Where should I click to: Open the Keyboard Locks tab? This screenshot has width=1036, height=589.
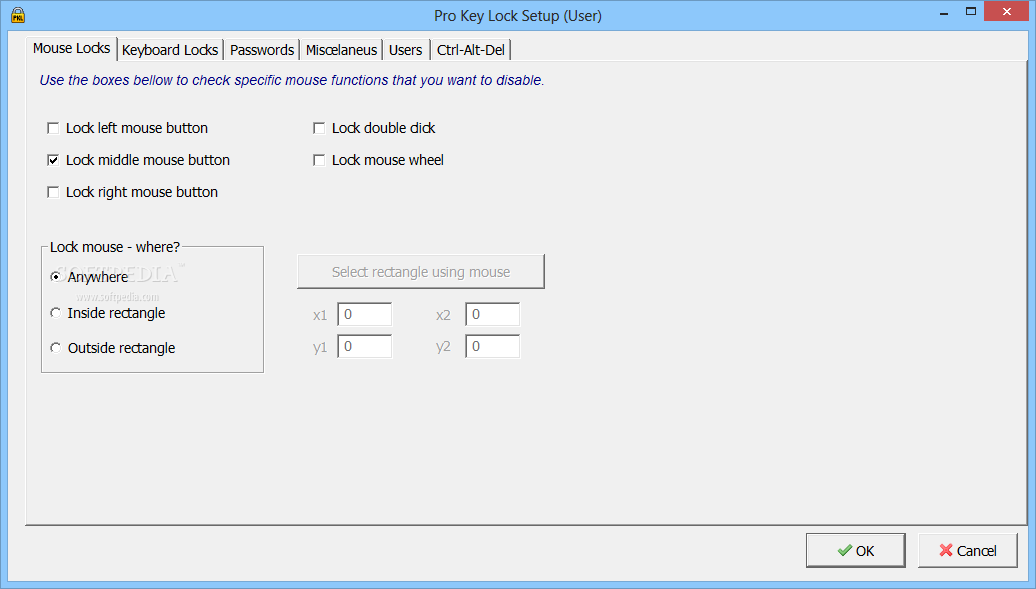click(170, 50)
